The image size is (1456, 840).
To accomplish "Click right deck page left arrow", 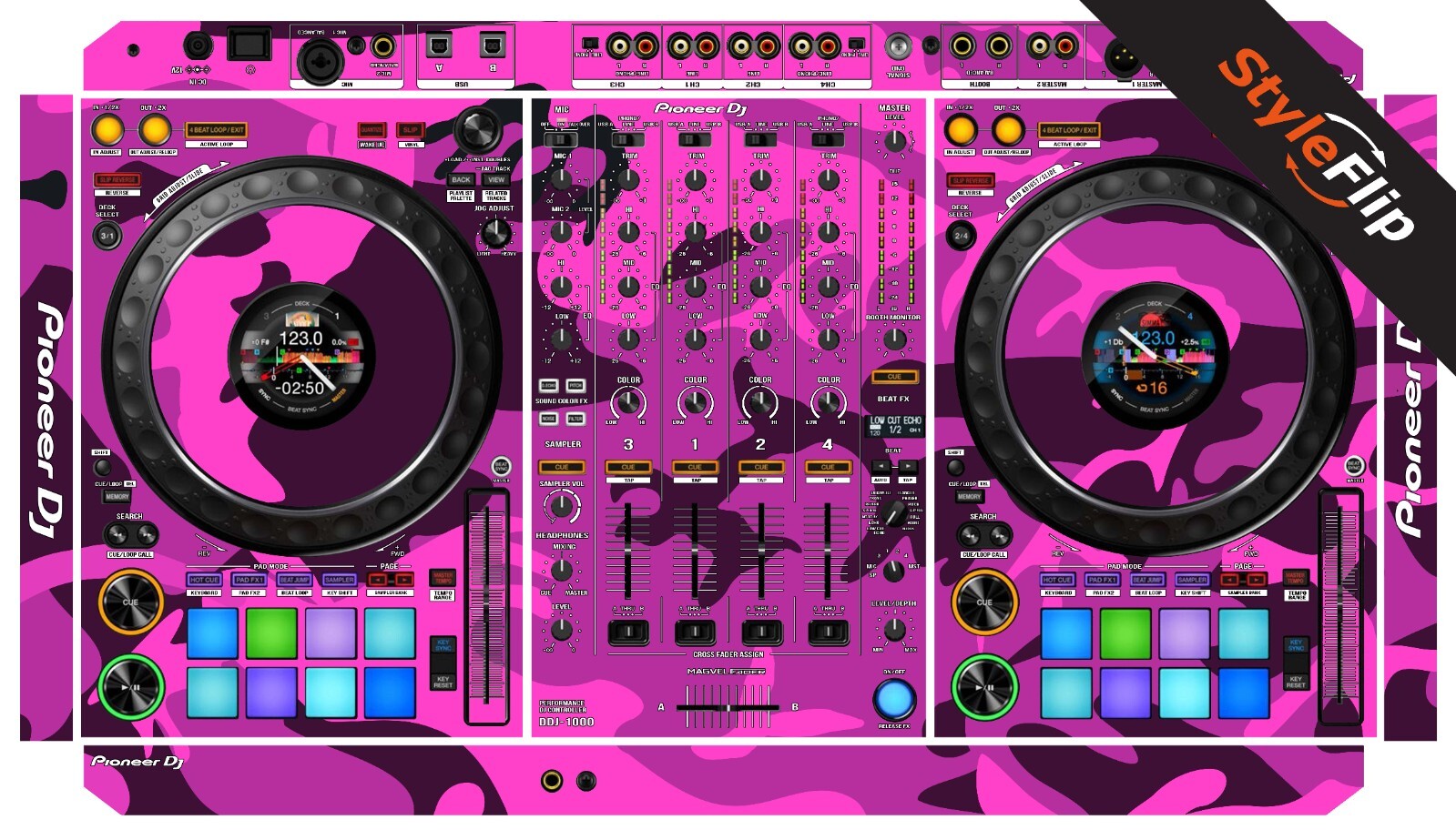I will pos(1231,580).
